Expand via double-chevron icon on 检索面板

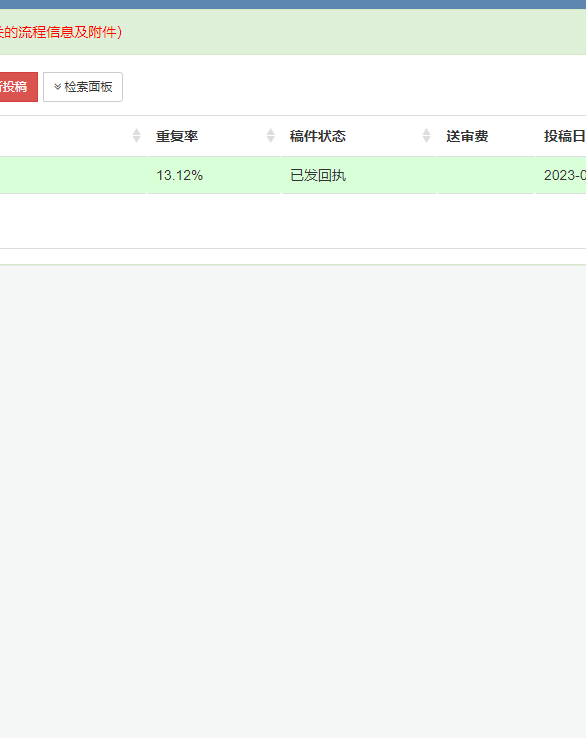coord(57,87)
